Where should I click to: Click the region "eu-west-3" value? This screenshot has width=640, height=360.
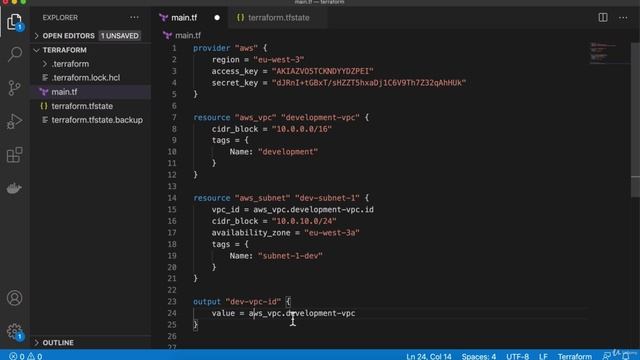[279, 60]
